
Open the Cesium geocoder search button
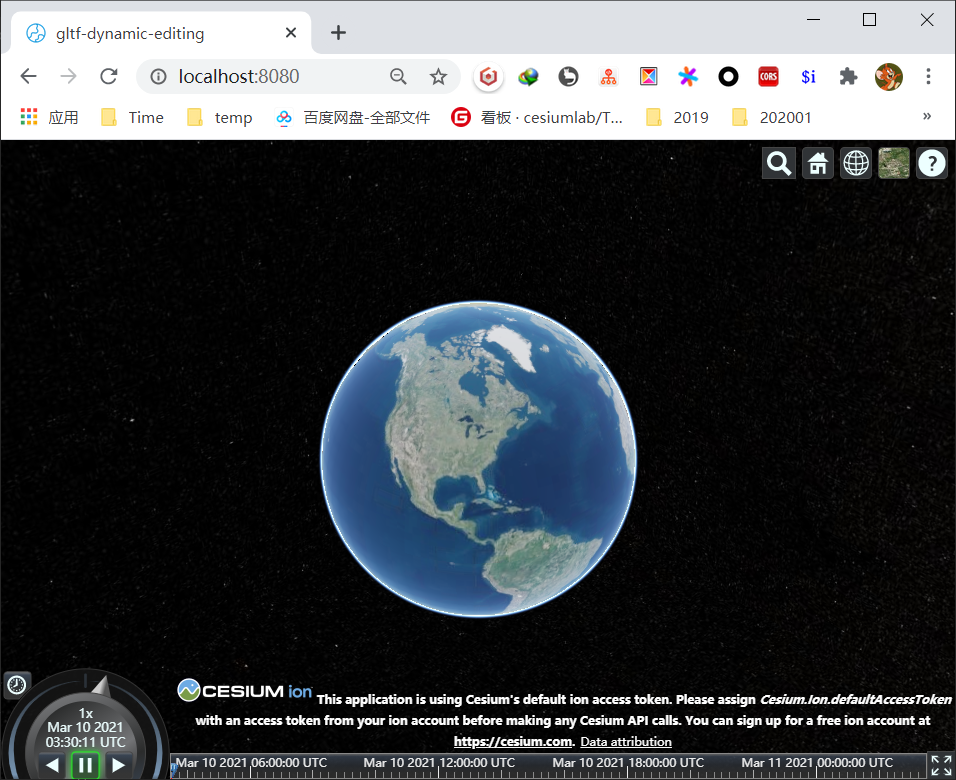tap(779, 163)
